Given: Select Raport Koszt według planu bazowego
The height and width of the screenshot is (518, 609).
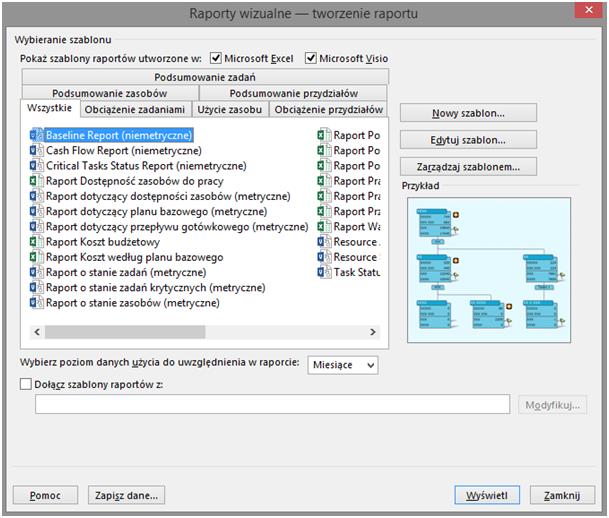Looking at the screenshot, I should (x=134, y=257).
